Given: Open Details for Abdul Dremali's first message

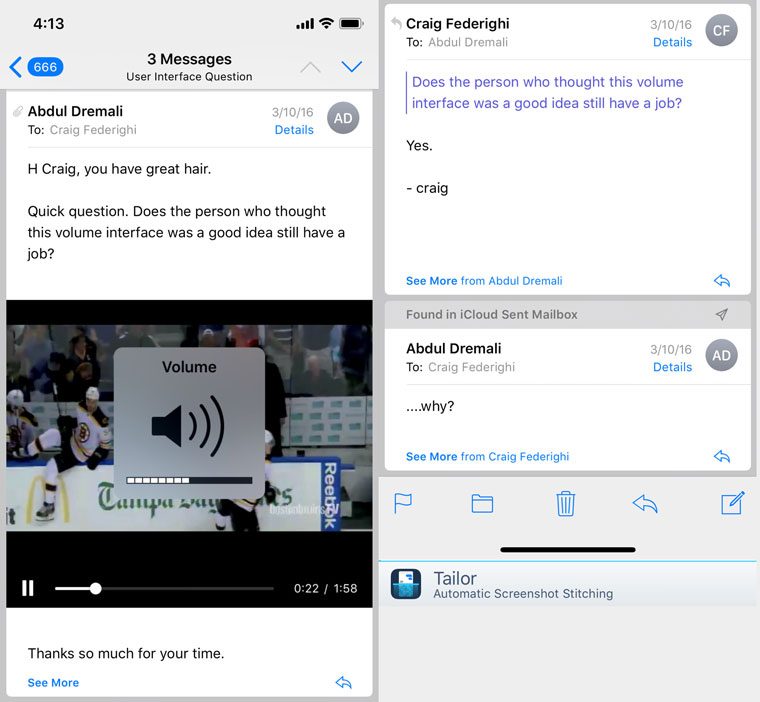Looking at the screenshot, I should click(294, 130).
